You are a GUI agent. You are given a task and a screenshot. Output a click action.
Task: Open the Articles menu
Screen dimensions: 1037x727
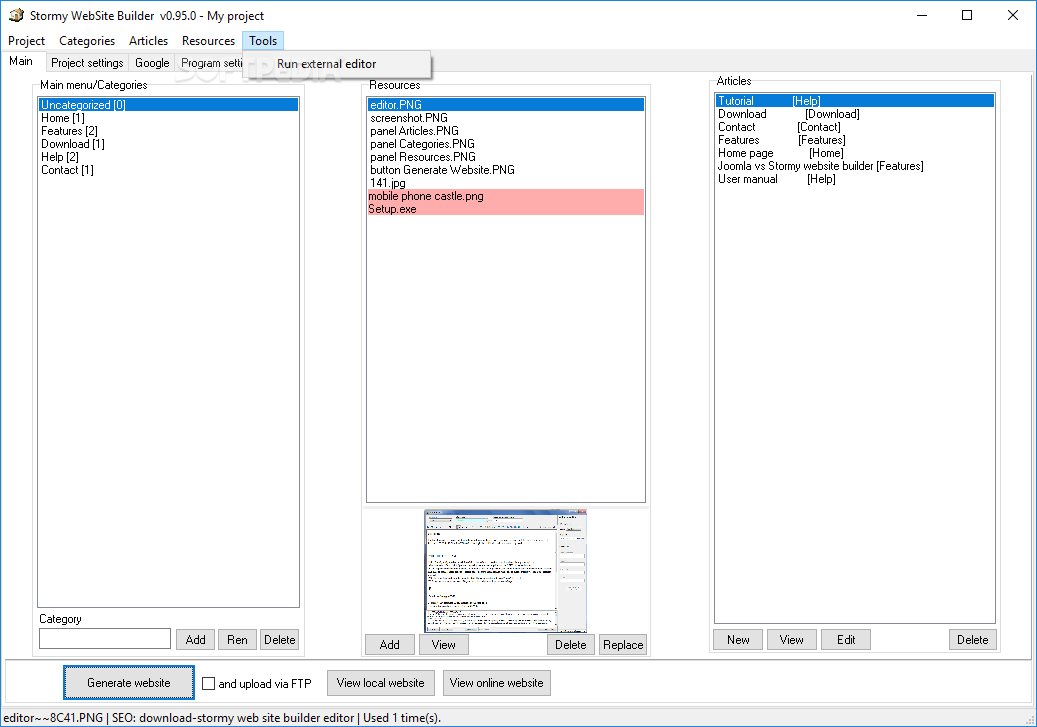coord(148,41)
